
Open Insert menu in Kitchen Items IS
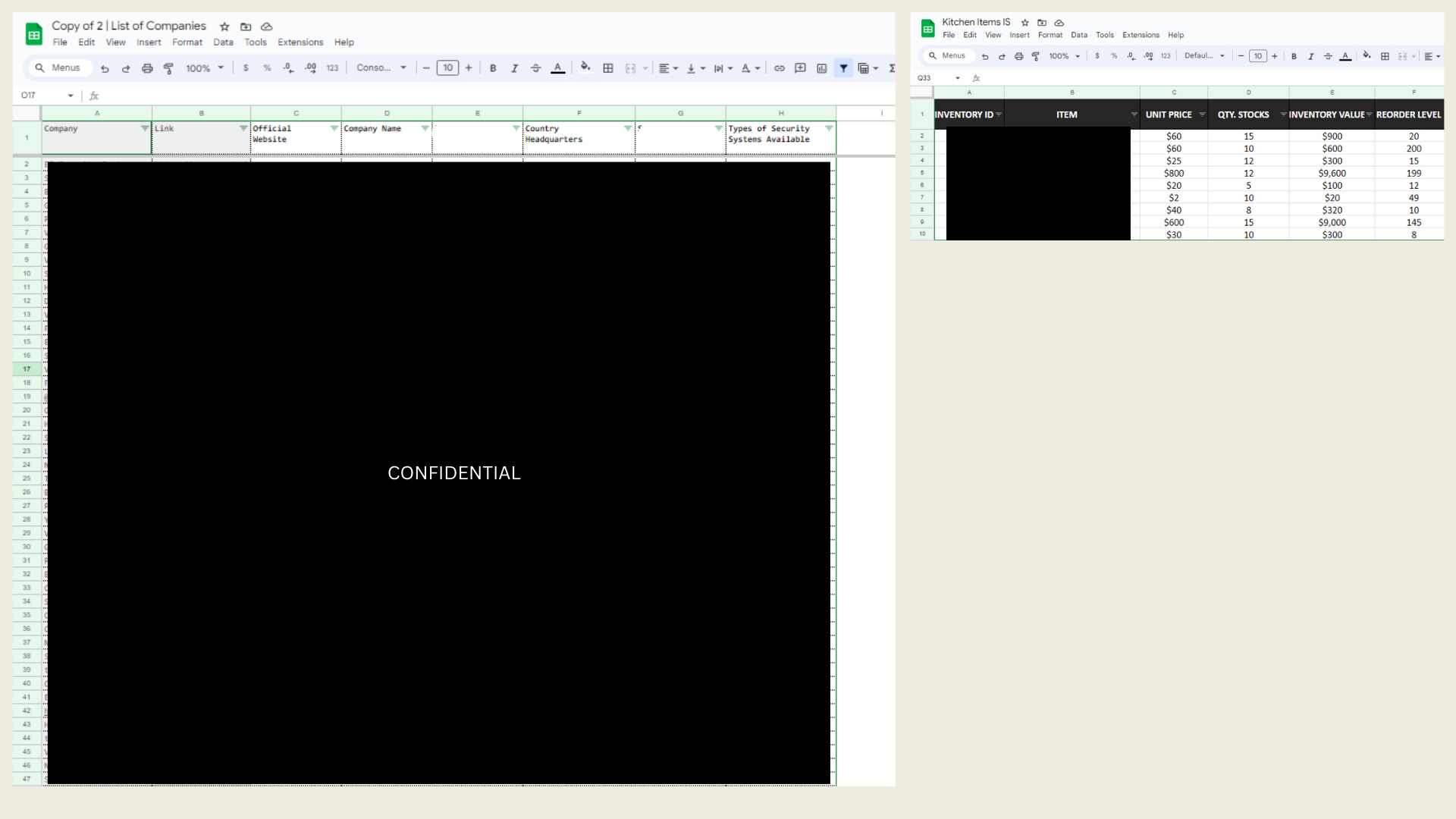tap(1019, 35)
